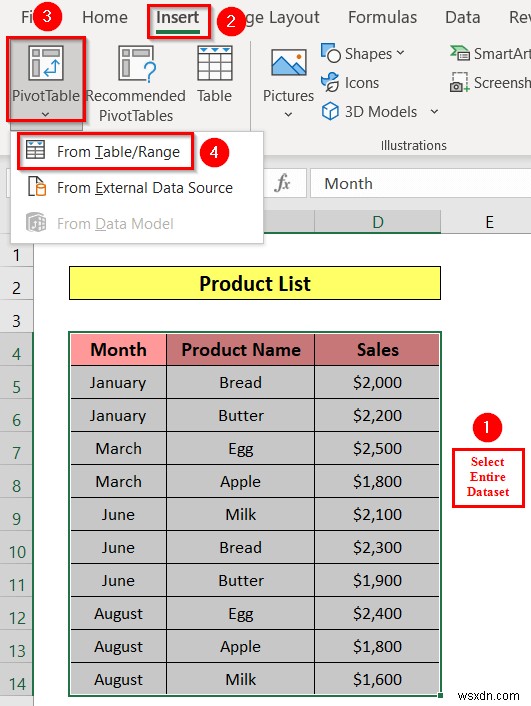Click the SmartArt icon
Viewport: 531px width, 706px height.
[x=460, y=53]
